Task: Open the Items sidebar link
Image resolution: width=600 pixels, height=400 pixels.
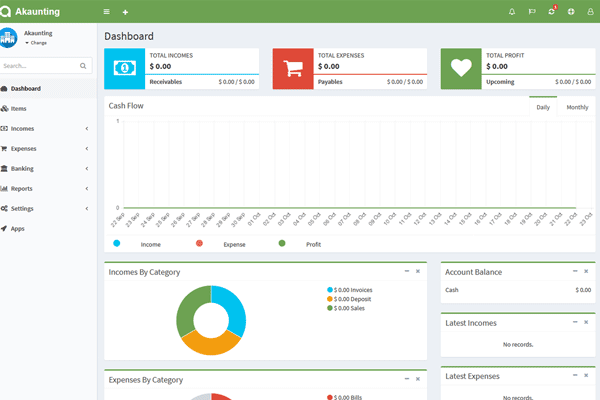Action: click(18, 108)
